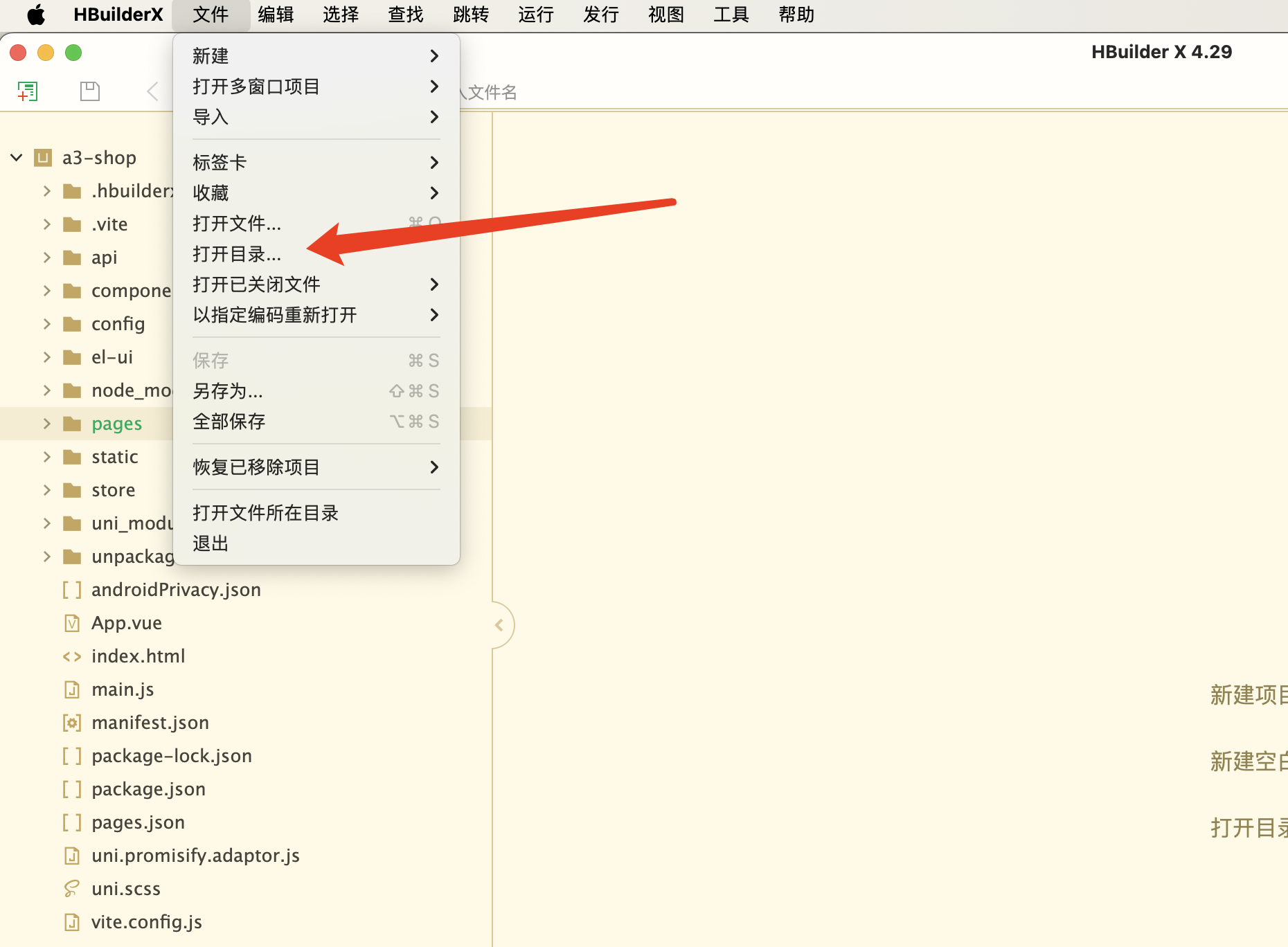Open the 收藏 submenu
The height and width of the screenshot is (947, 1288).
(316, 193)
